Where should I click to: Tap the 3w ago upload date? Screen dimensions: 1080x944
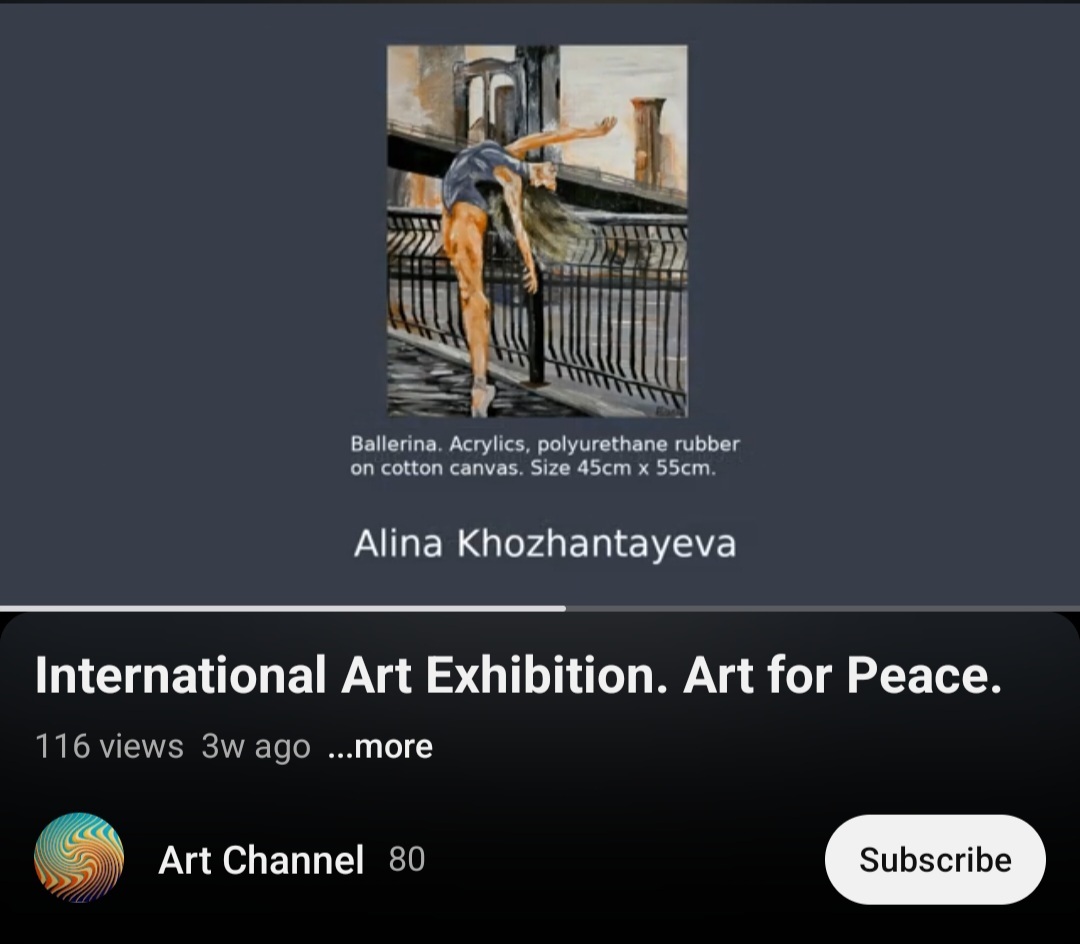256,746
